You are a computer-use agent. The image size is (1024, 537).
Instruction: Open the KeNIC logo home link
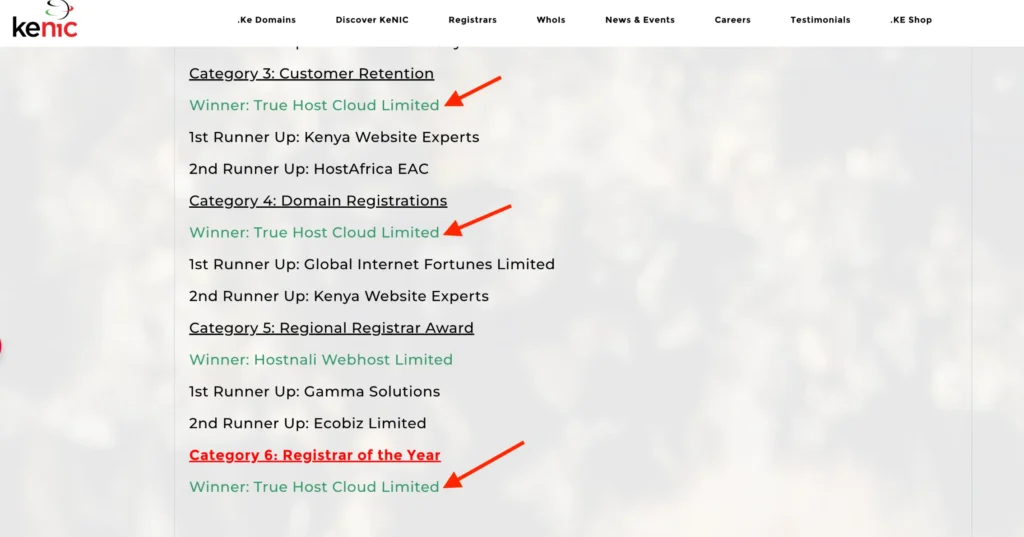[44, 20]
